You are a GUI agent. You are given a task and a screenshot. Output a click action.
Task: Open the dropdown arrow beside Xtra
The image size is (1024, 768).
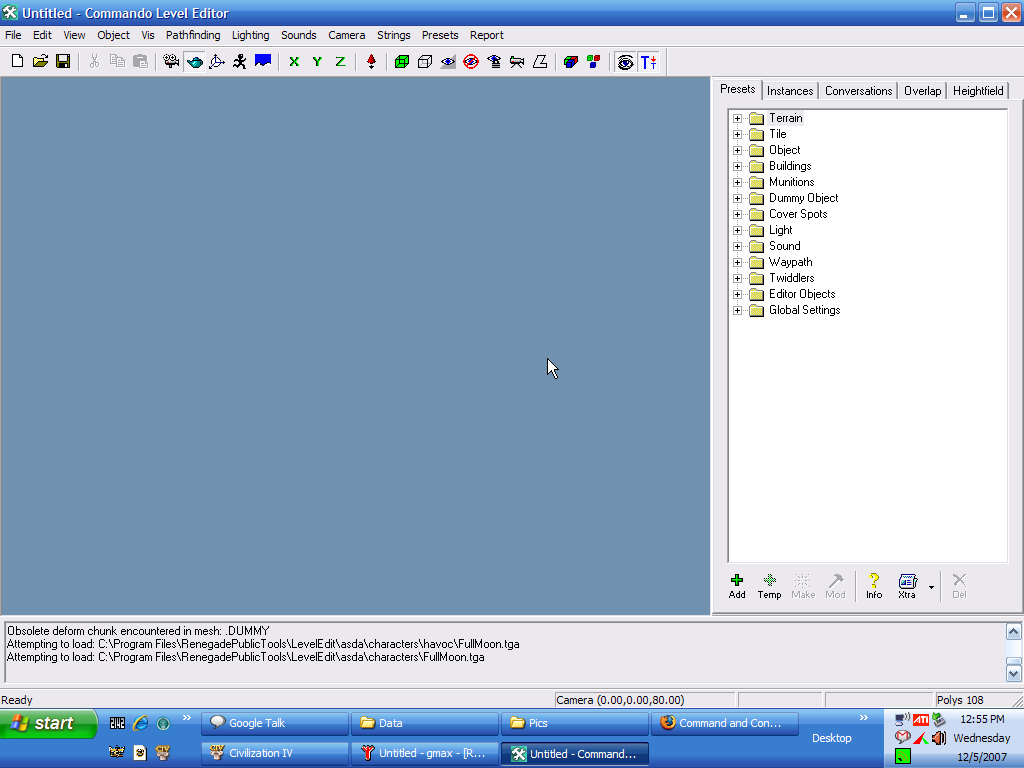point(931,587)
